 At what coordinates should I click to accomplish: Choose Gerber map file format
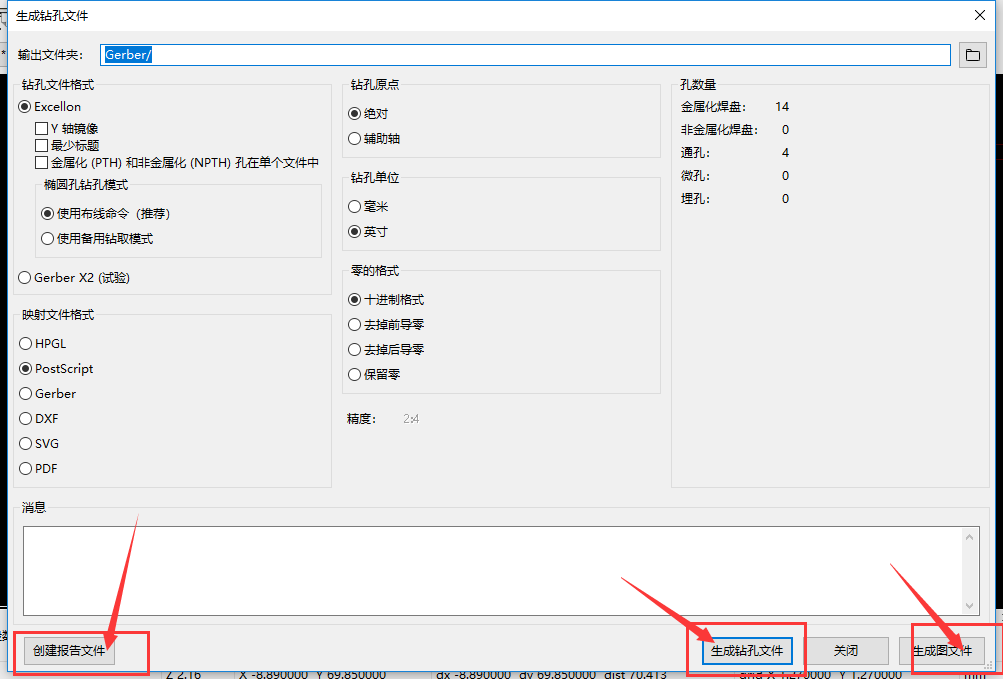coord(48,394)
